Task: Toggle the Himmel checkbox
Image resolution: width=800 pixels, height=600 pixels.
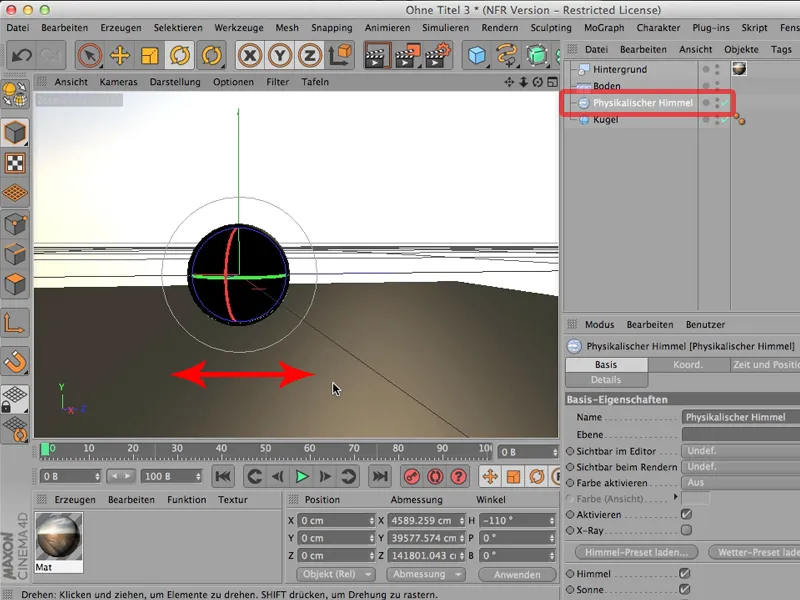Action: click(685, 574)
